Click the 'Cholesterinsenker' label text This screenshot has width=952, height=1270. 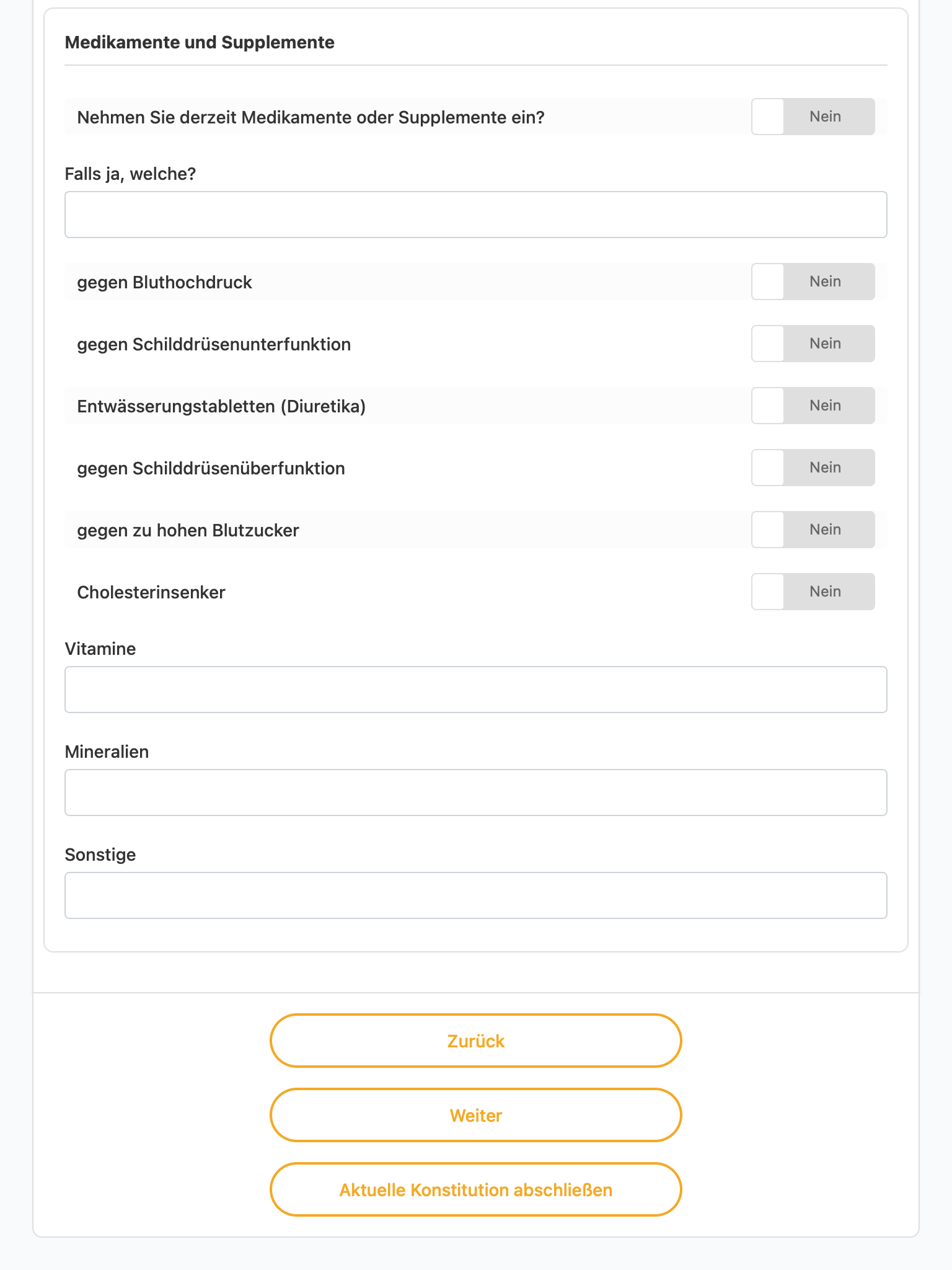[x=151, y=592]
